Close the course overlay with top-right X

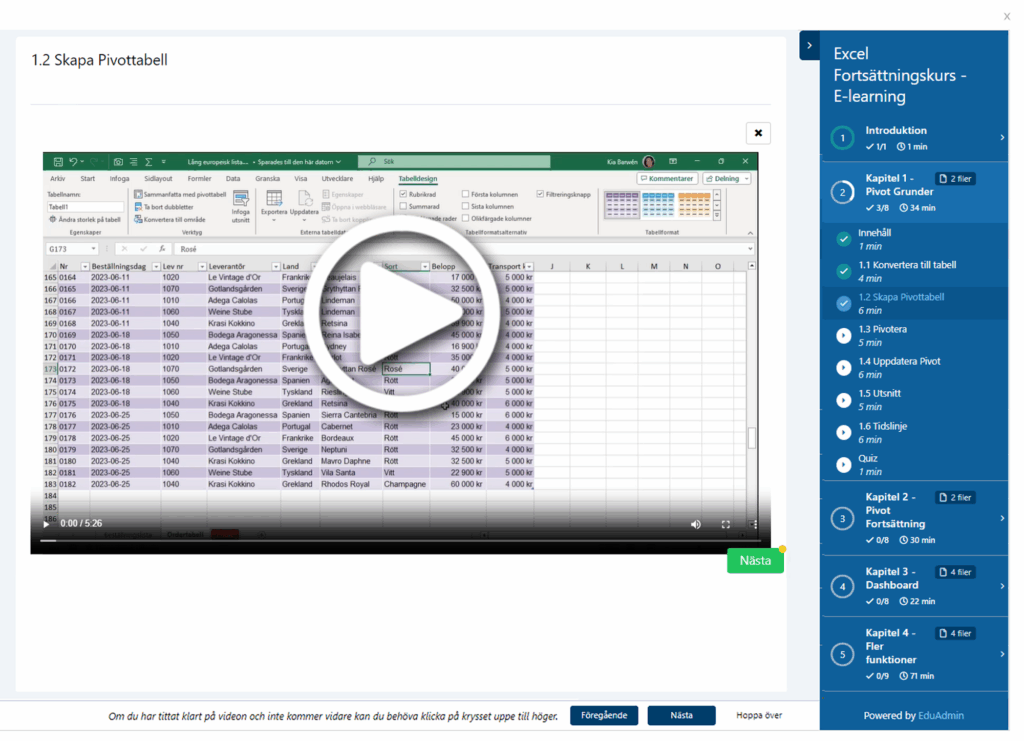tap(1007, 16)
